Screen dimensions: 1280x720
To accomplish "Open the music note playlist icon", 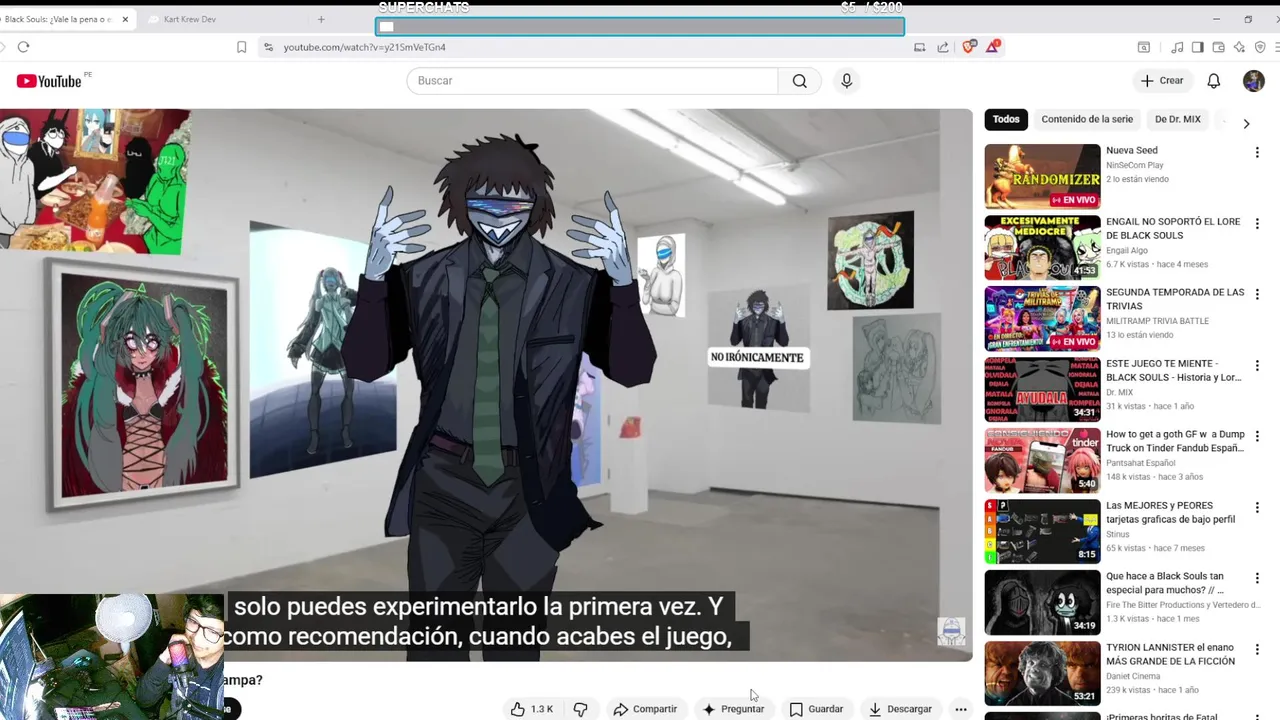I will pyautogui.click(x=1177, y=47).
